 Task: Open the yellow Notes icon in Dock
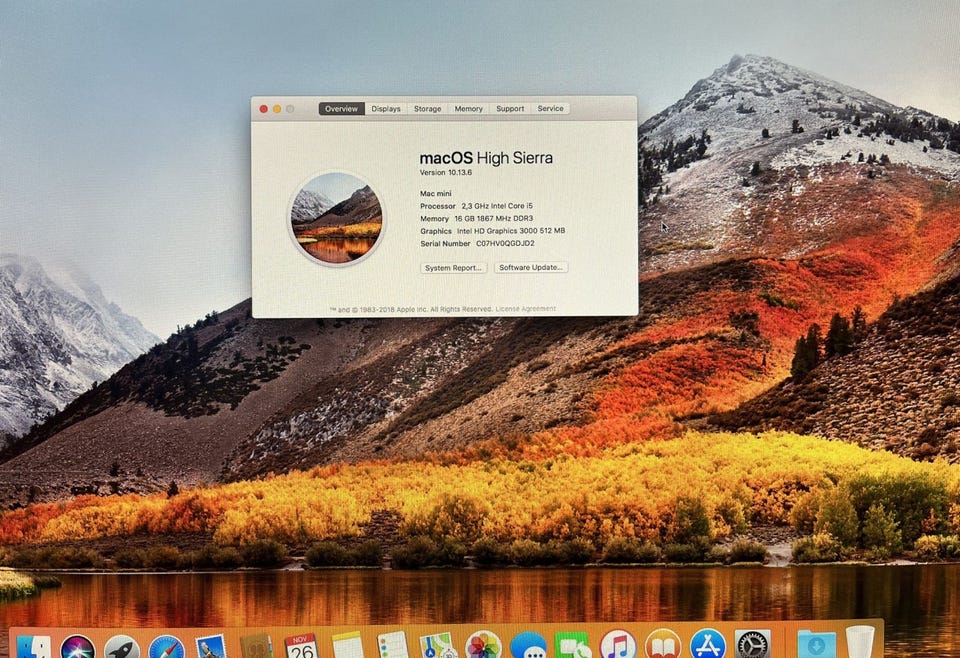click(347, 646)
